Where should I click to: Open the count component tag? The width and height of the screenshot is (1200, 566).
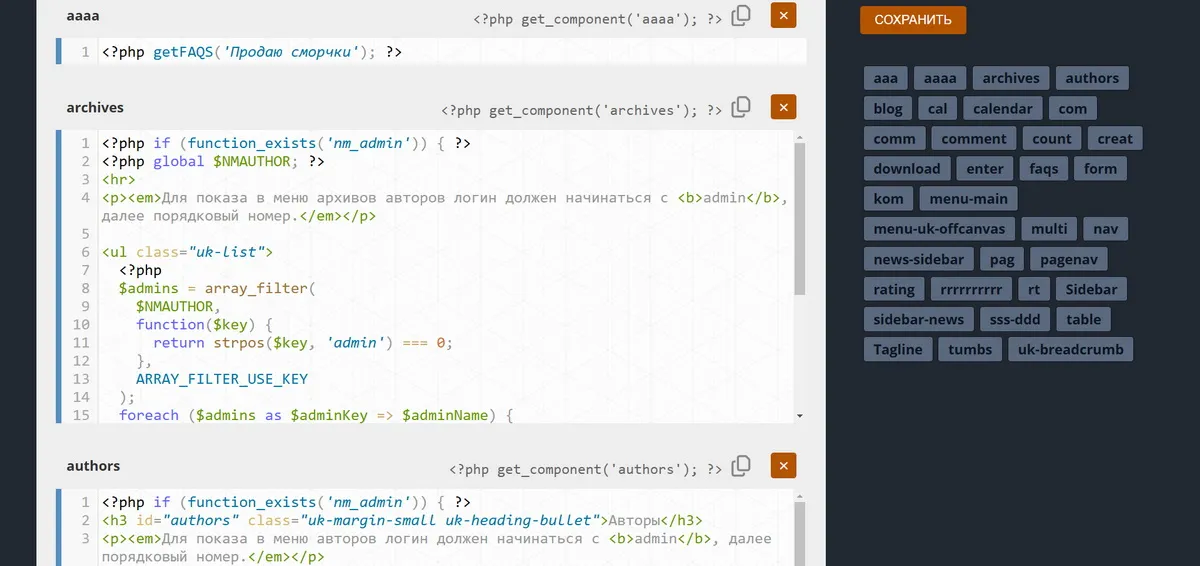click(1052, 139)
